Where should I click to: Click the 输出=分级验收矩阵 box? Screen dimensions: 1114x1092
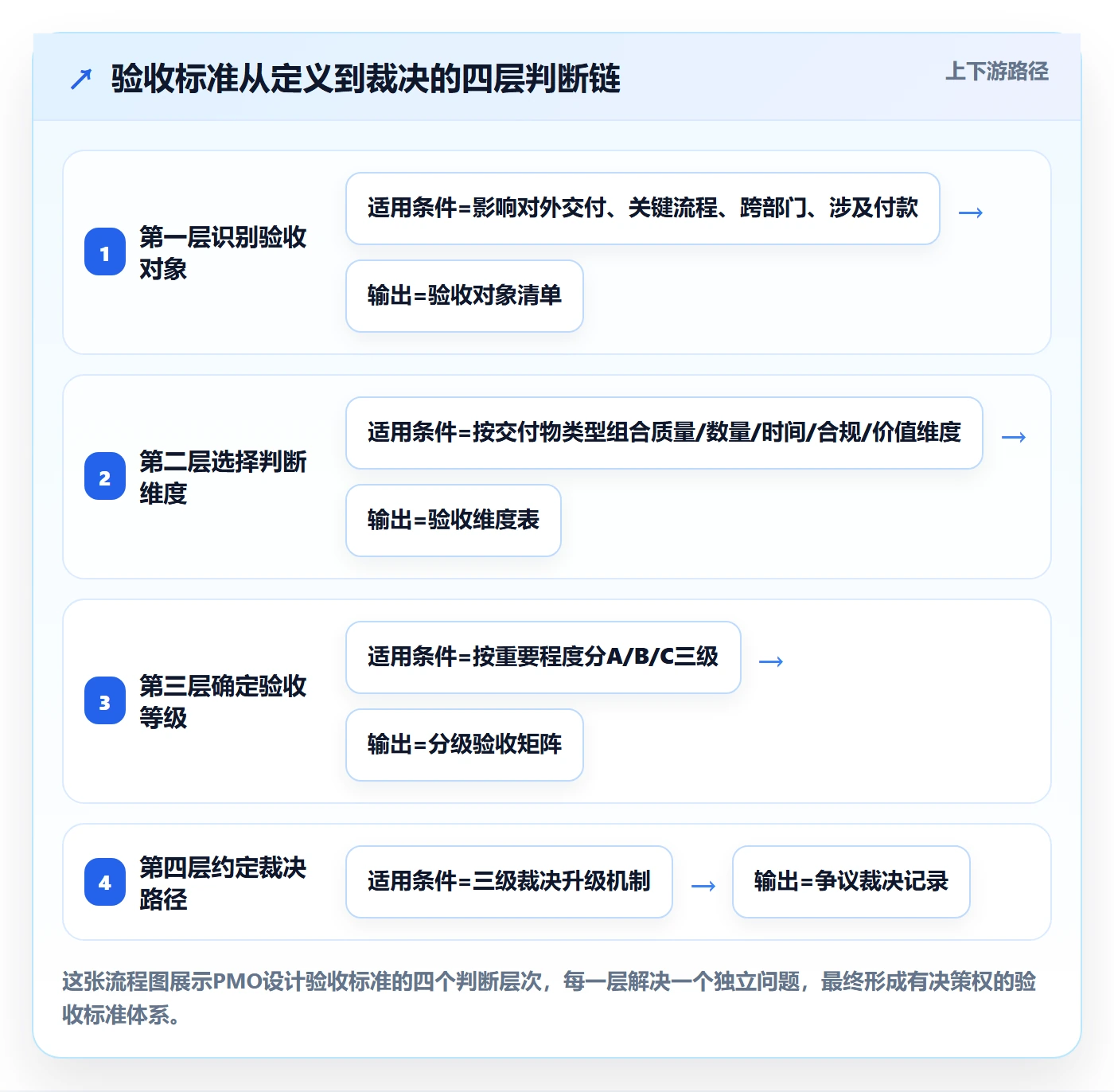[x=465, y=745]
